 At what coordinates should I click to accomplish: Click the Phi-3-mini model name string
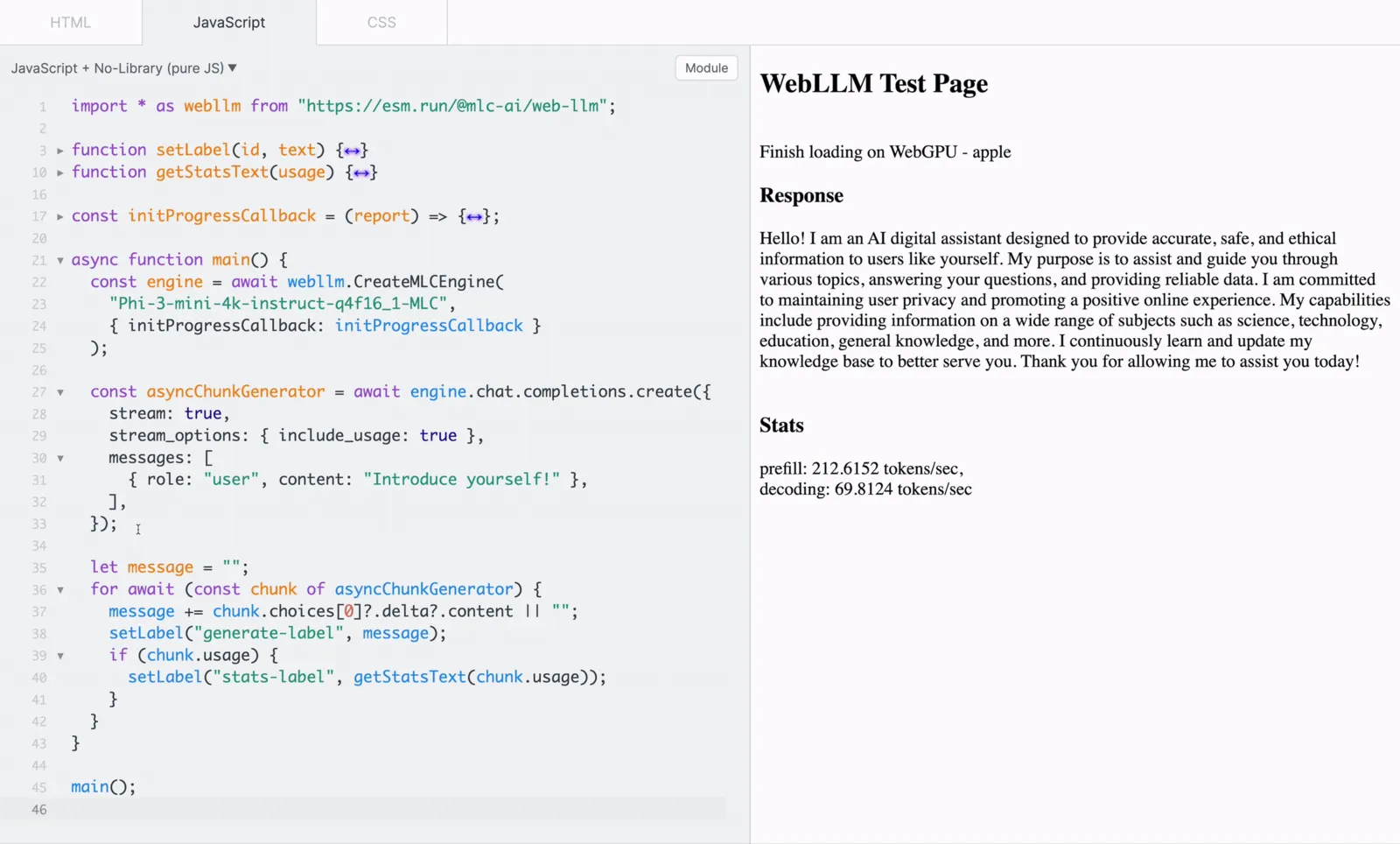[278, 304]
